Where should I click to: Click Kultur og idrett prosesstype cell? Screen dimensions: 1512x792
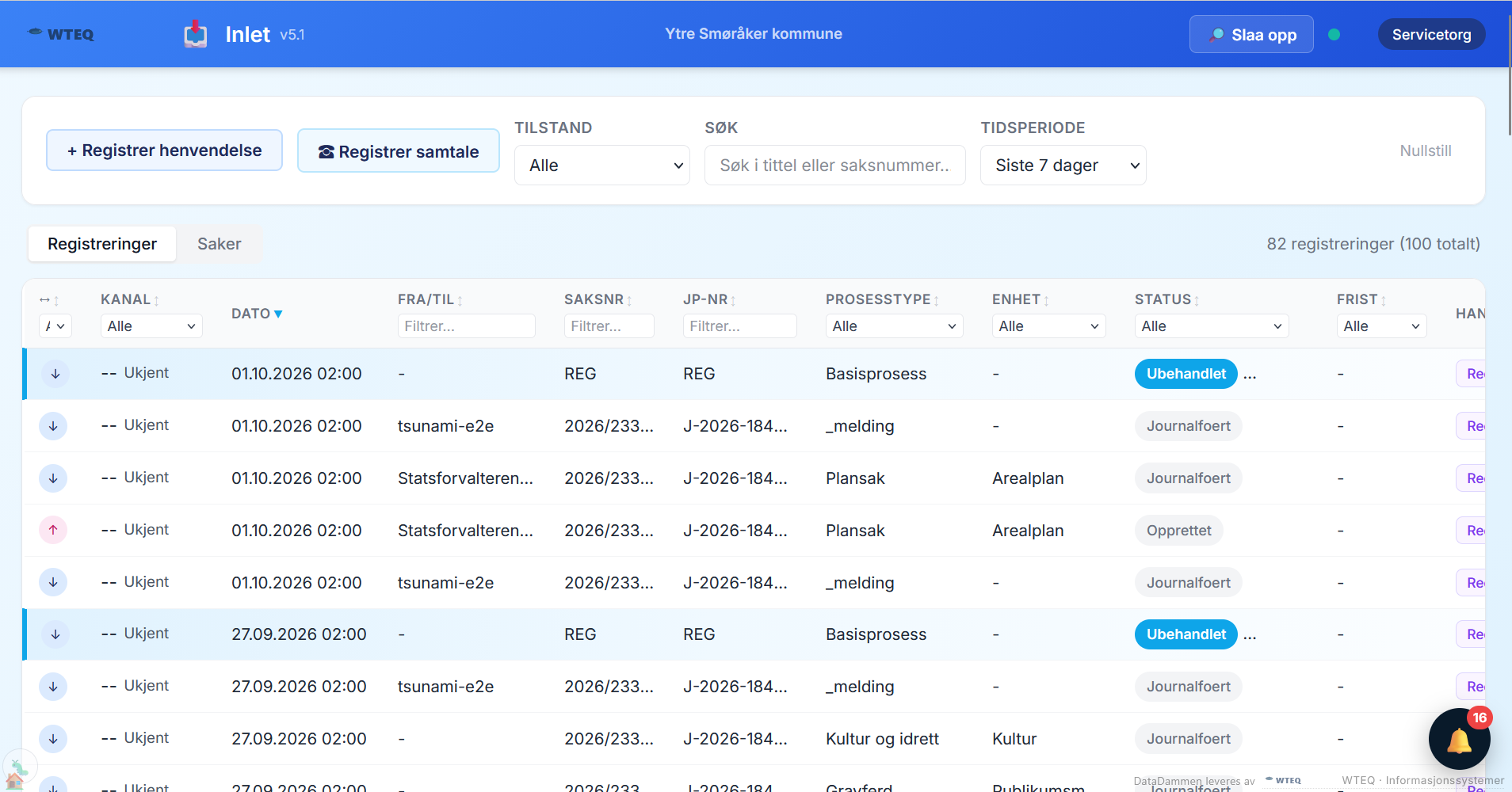[x=882, y=738]
